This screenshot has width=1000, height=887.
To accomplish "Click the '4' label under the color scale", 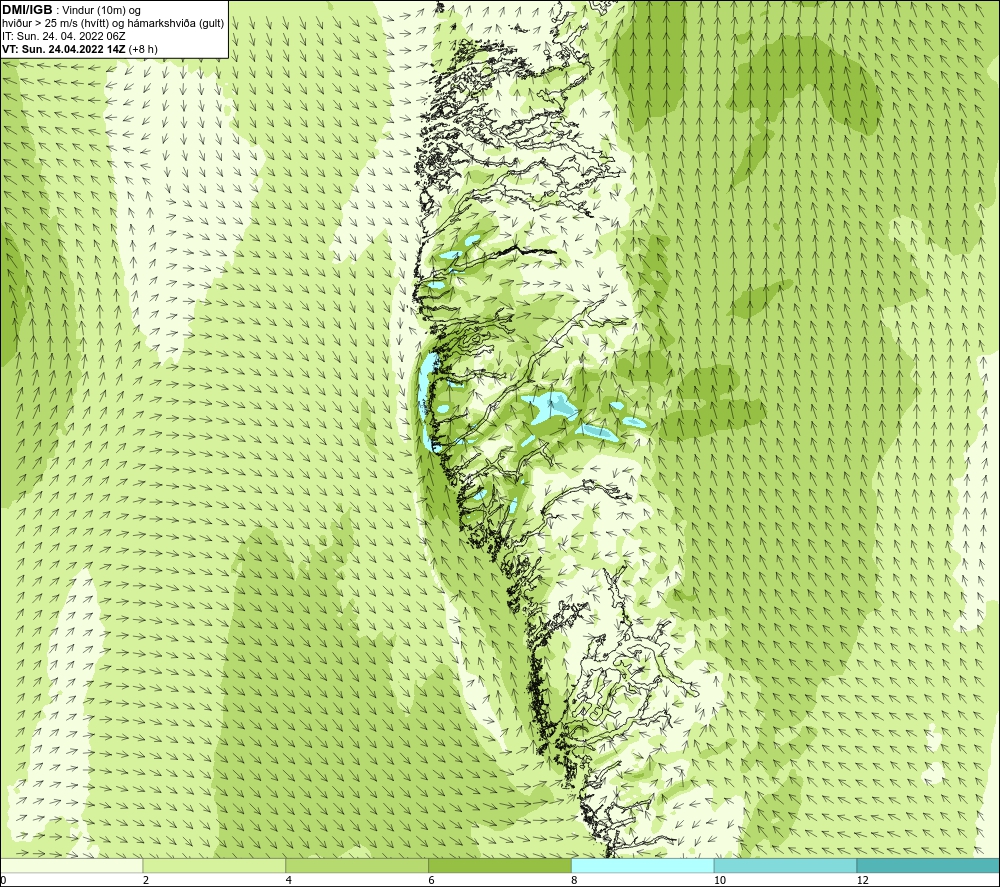I will [289, 880].
